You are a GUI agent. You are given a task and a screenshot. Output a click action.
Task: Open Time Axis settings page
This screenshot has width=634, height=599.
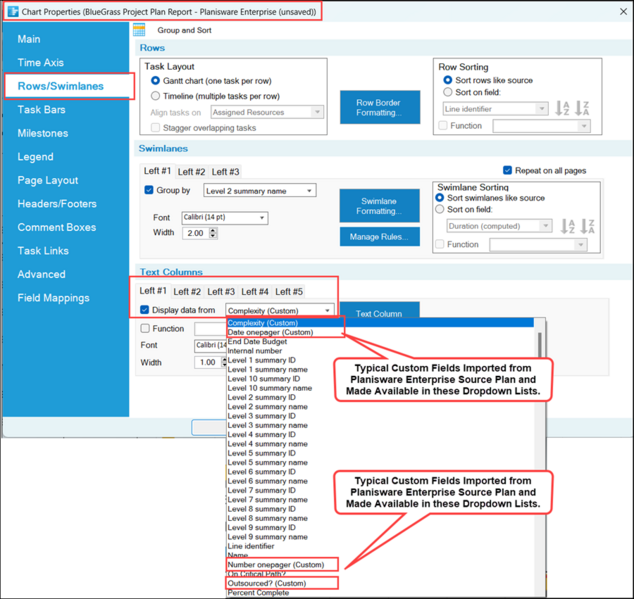pos(40,63)
